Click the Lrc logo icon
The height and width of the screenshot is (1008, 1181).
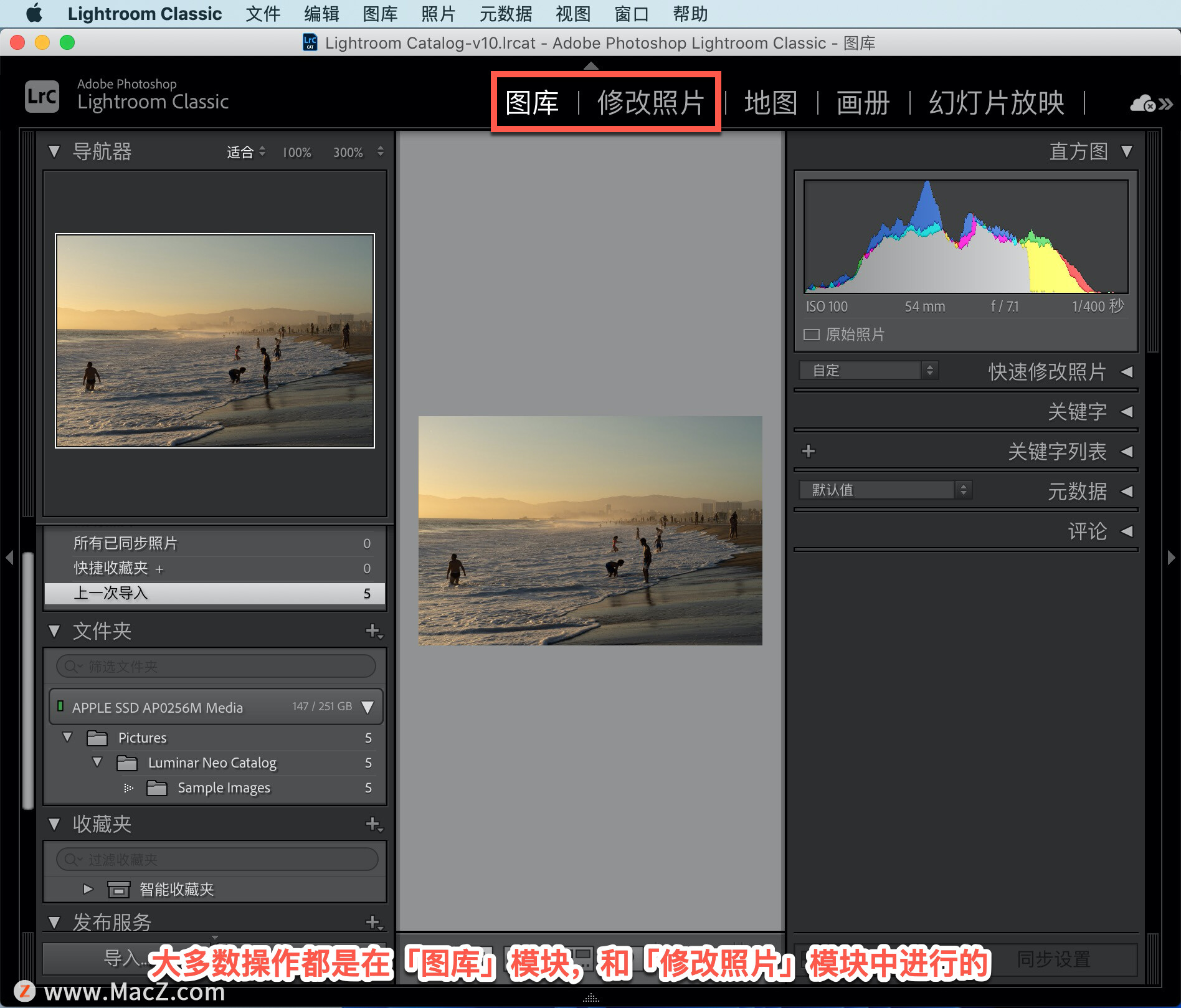[42, 97]
